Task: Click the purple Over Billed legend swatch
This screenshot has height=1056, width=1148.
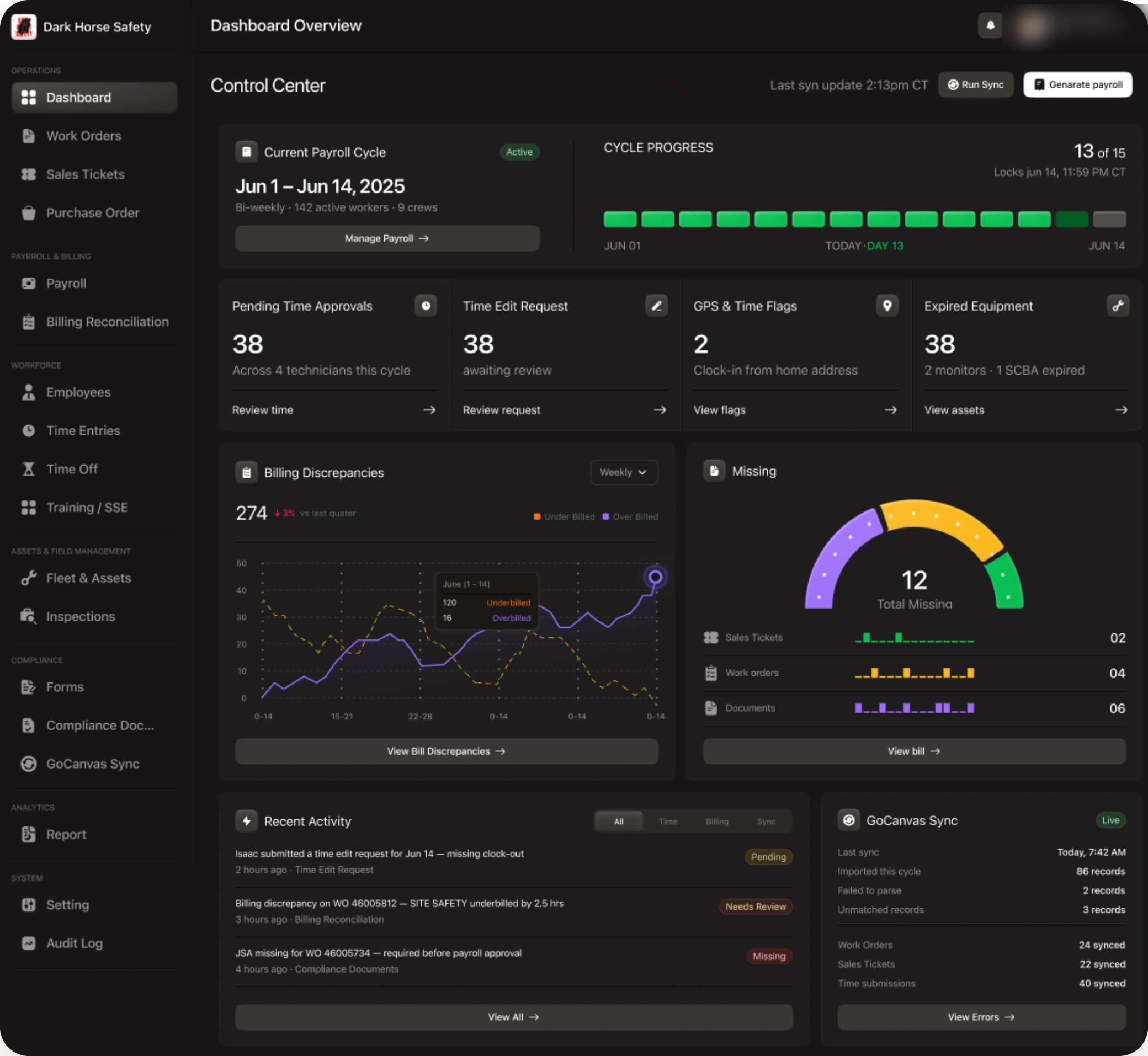Action: pos(605,516)
